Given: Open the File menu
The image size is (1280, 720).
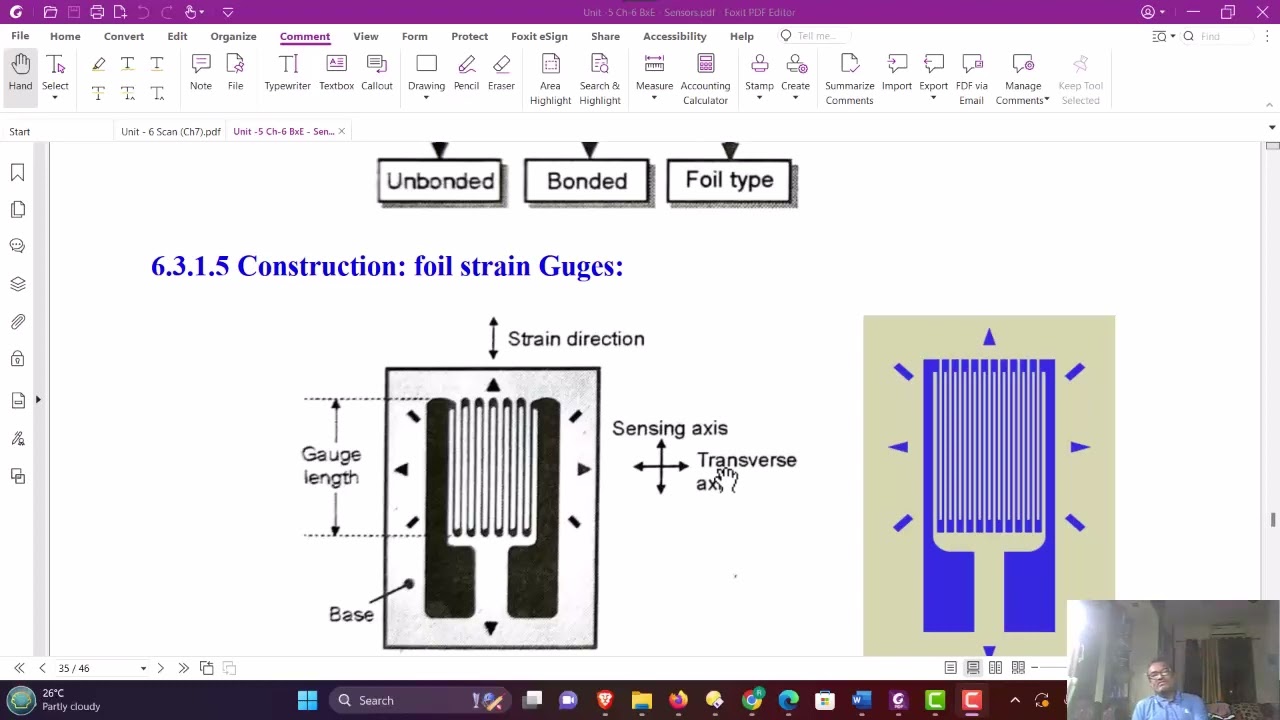Looking at the screenshot, I should pos(20,36).
